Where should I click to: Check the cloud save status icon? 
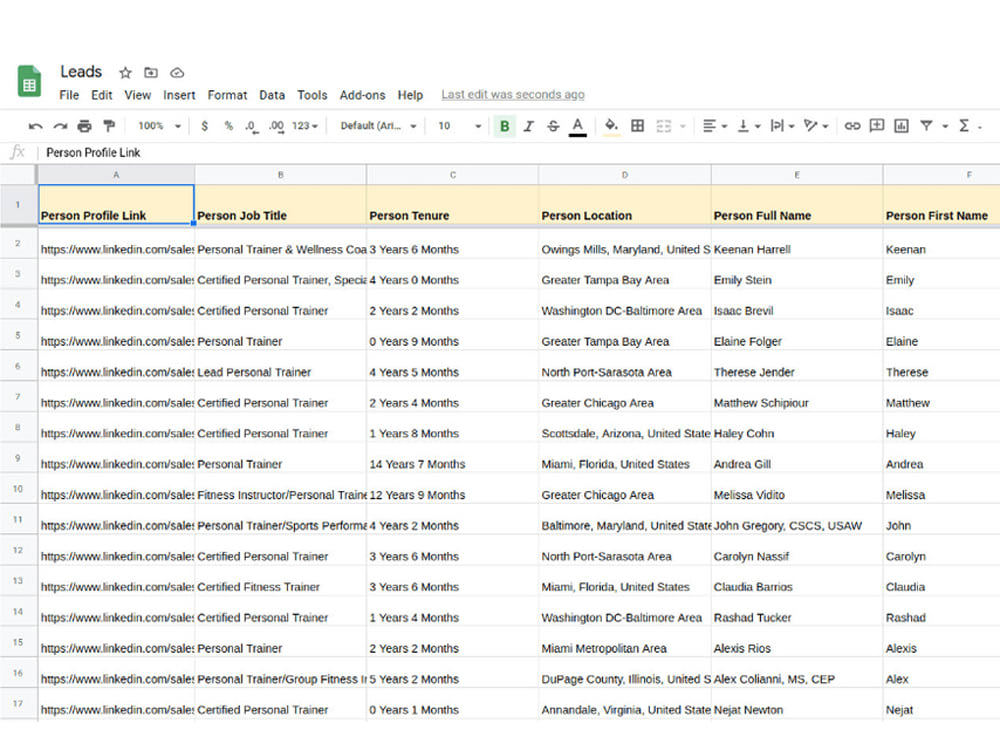coord(177,73)
